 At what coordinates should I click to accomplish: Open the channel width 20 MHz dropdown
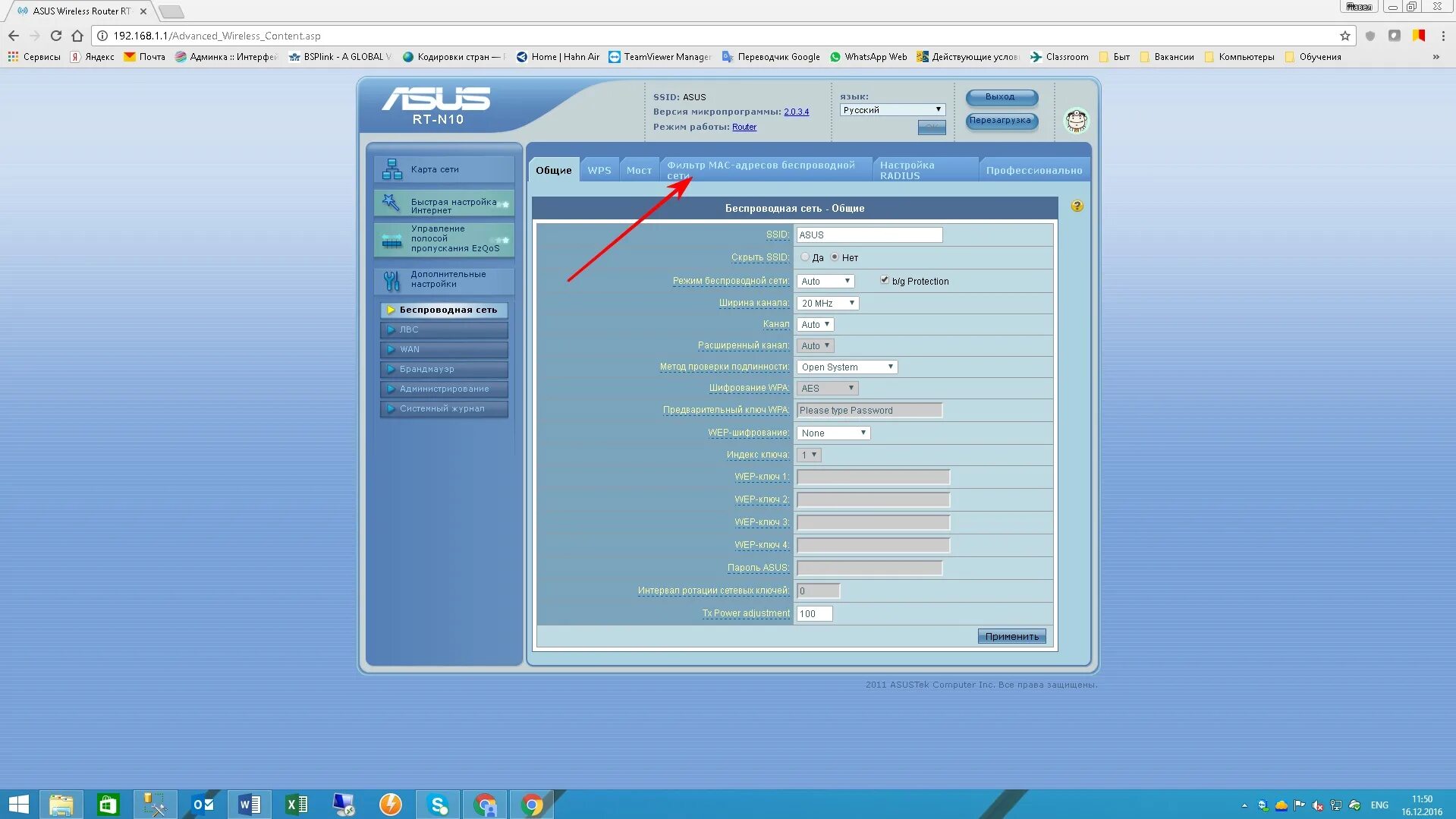(828, 303)
